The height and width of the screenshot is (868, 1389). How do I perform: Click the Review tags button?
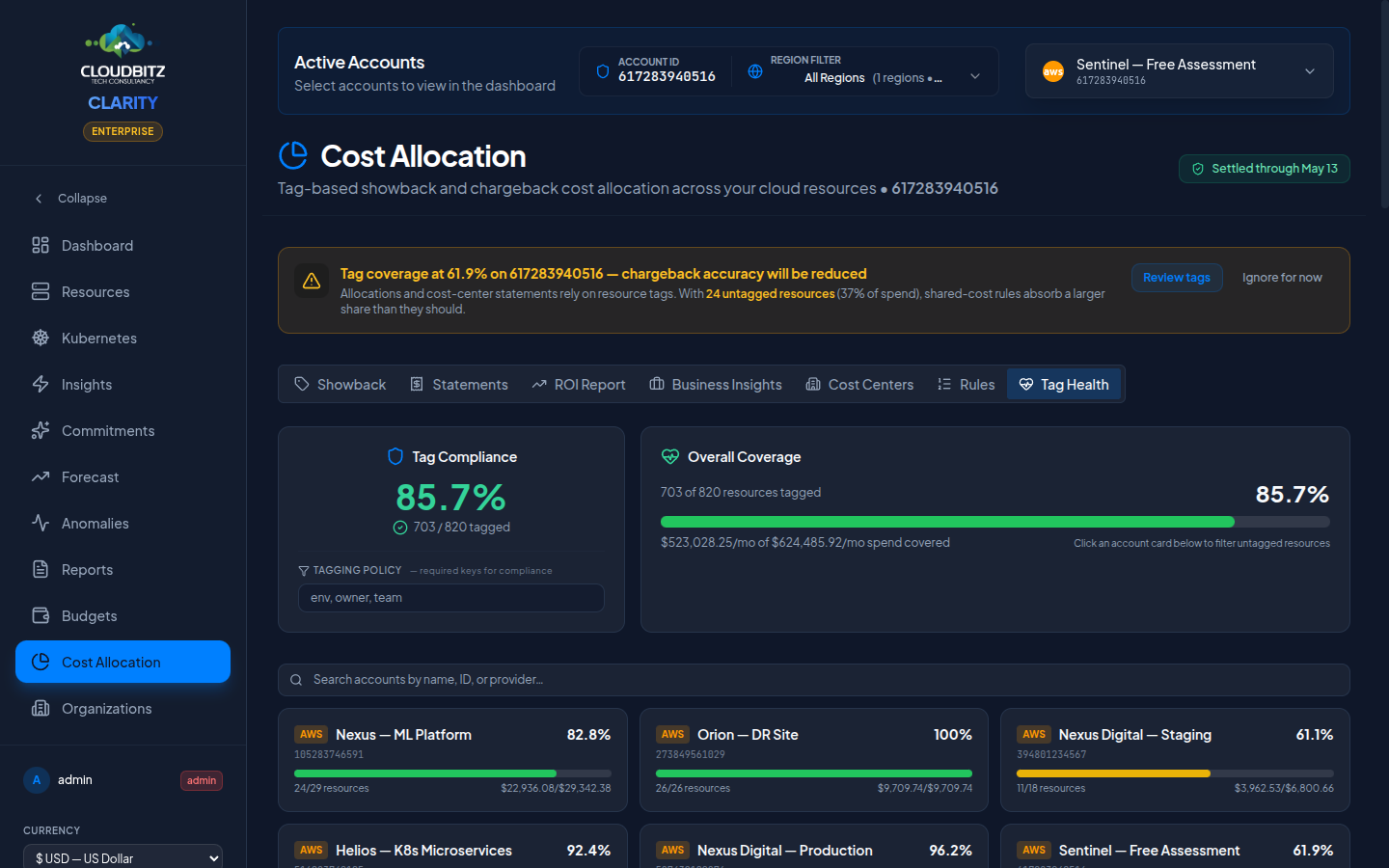click(x=1177, y=278)
